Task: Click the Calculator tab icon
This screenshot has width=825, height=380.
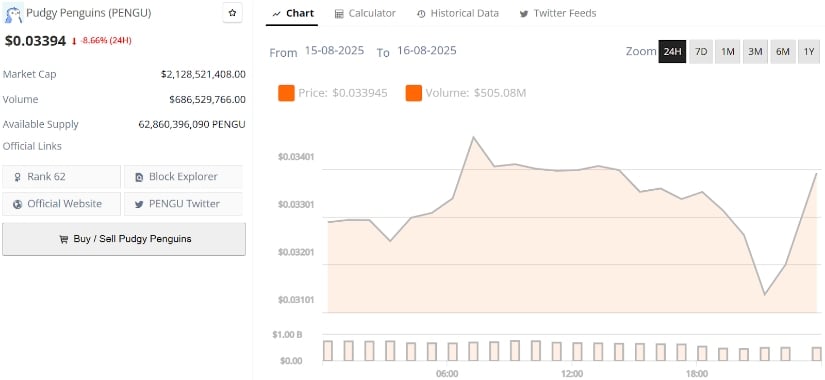Action: tap(339, 14)
